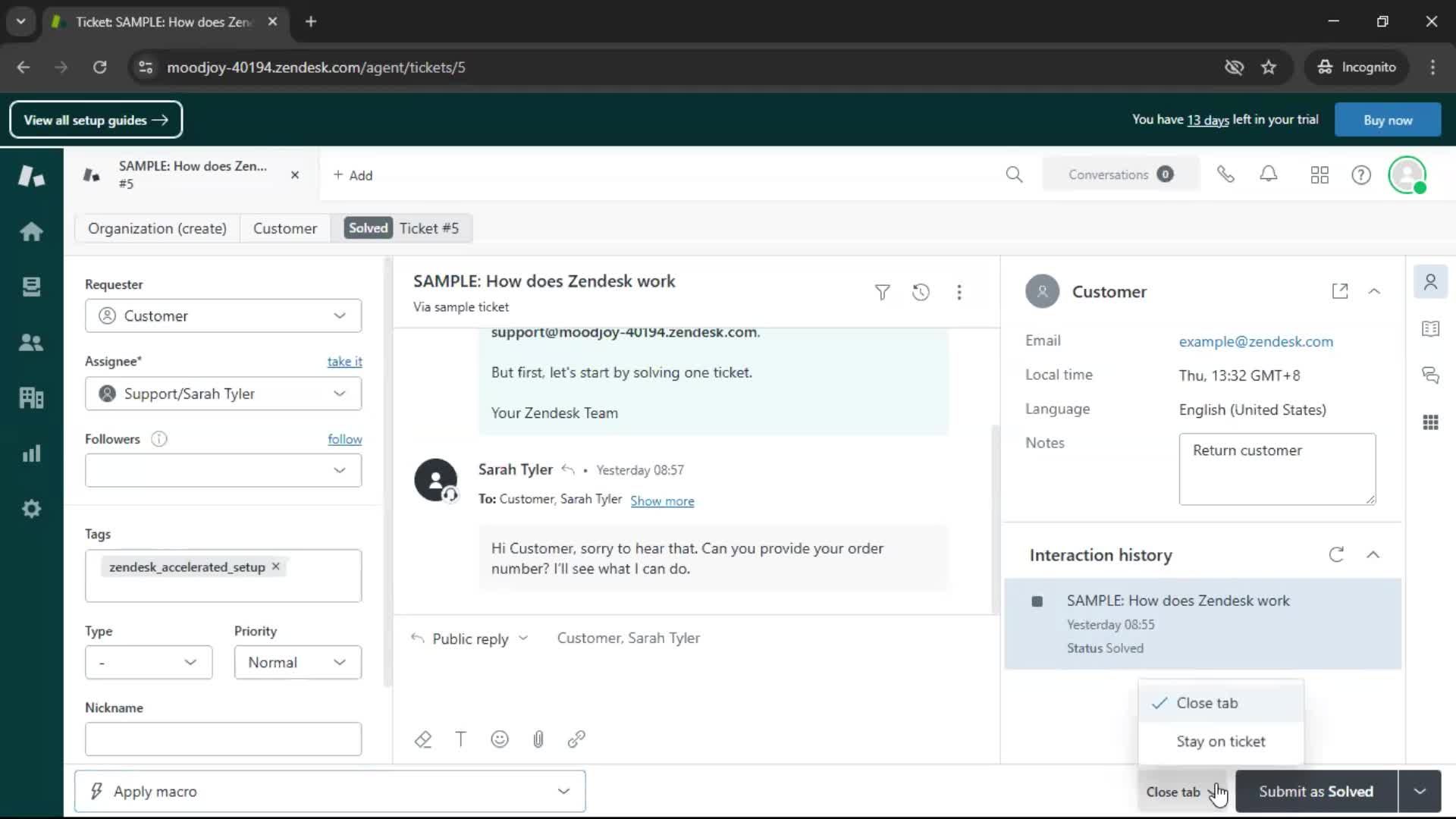Select Stay on ticket option
The height and width of the screenshot is (819, 1456).
1221,742
